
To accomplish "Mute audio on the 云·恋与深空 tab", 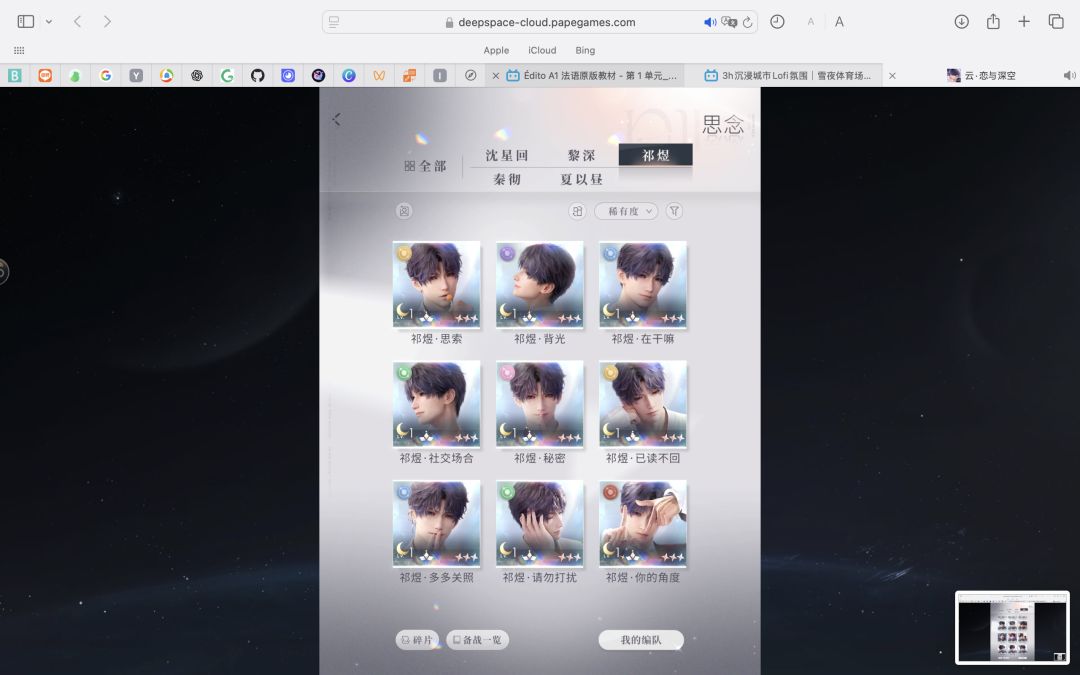I will tap(1069, 76).
